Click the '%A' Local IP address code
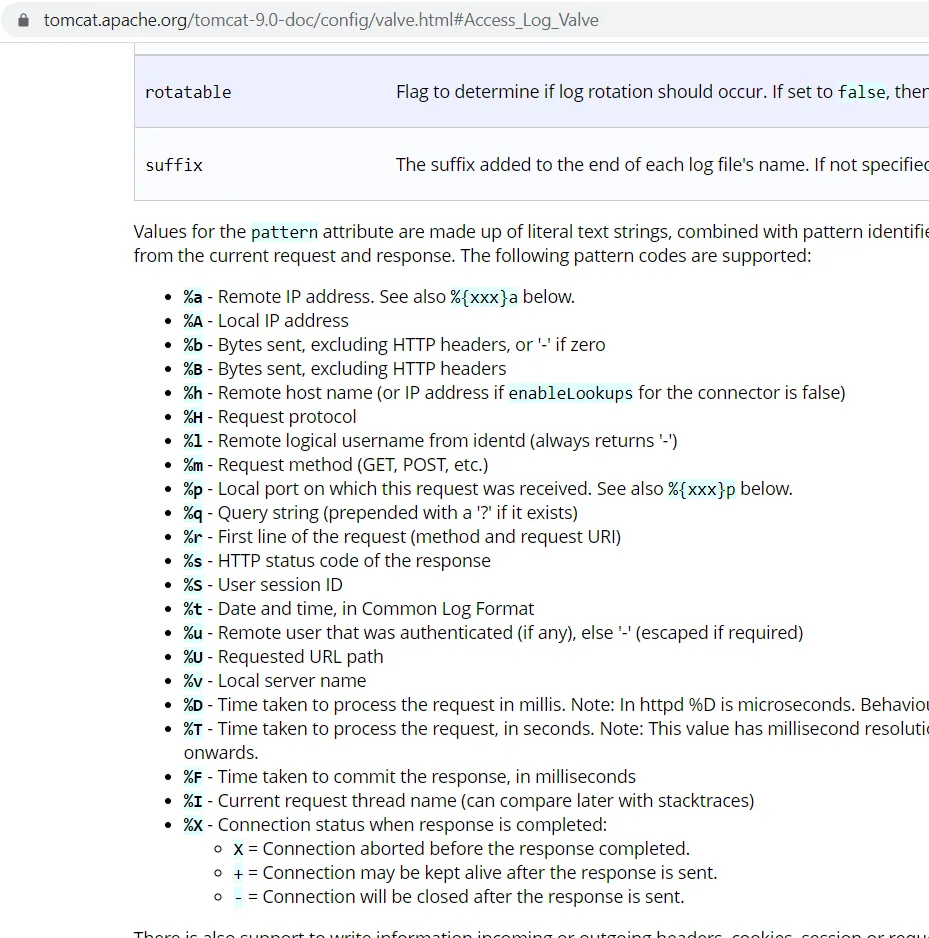The image size is (929, 938). 193,321
